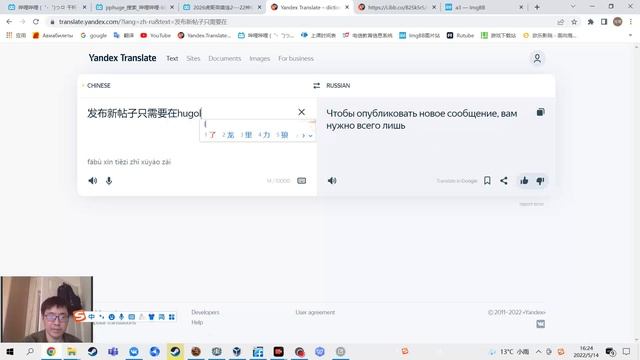
Task: Open the For business page
Action: pyautogui.click(x=296, y=58)
